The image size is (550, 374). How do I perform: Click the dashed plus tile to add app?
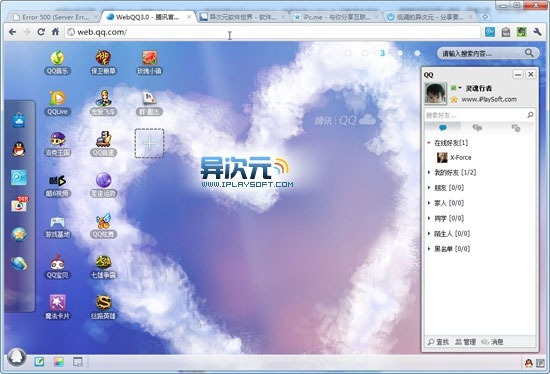pos(149,143)
